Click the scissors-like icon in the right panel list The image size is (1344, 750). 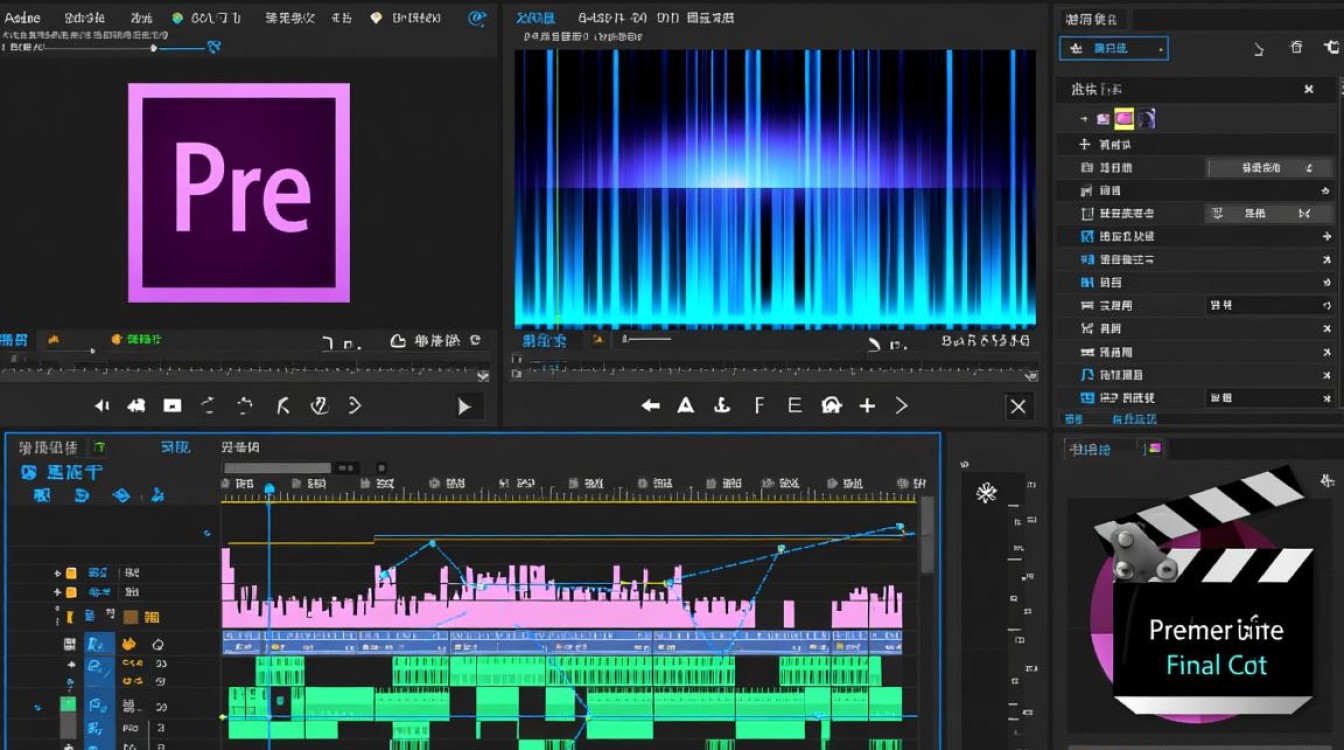coord(1088,328)
